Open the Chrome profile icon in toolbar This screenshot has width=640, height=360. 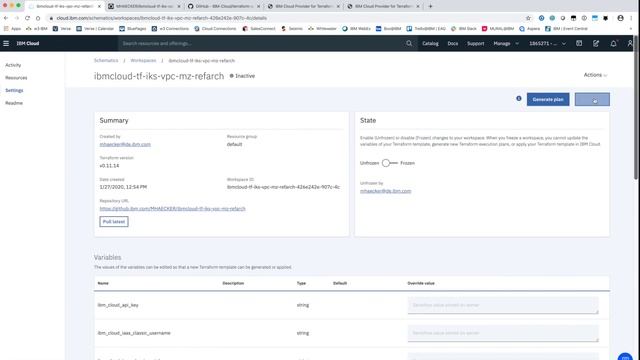tap(620, 18)
